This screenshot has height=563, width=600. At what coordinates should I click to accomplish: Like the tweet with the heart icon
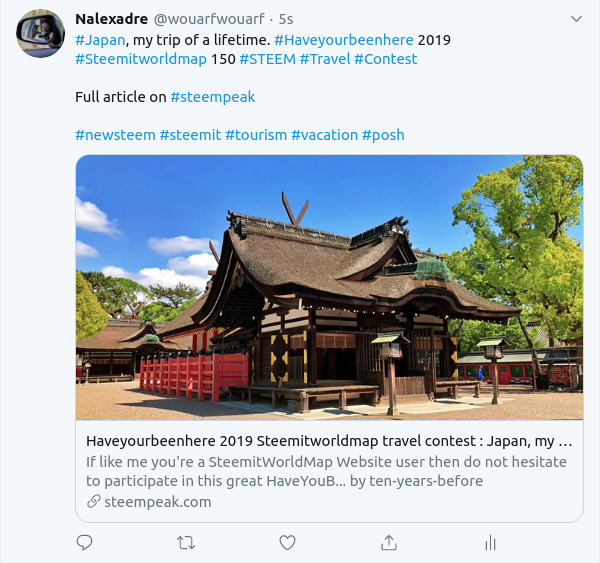287,543
